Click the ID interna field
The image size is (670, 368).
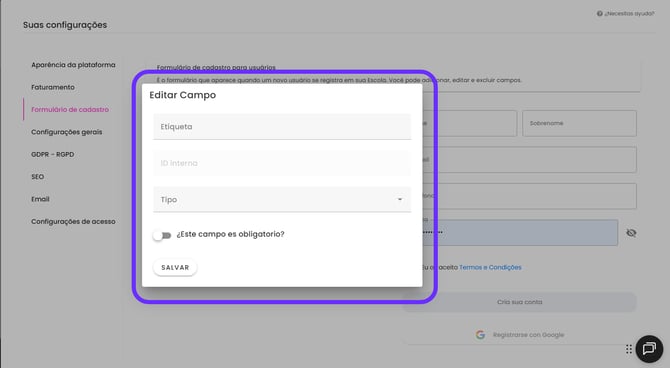pyautogui.click(x=282, y=163)
